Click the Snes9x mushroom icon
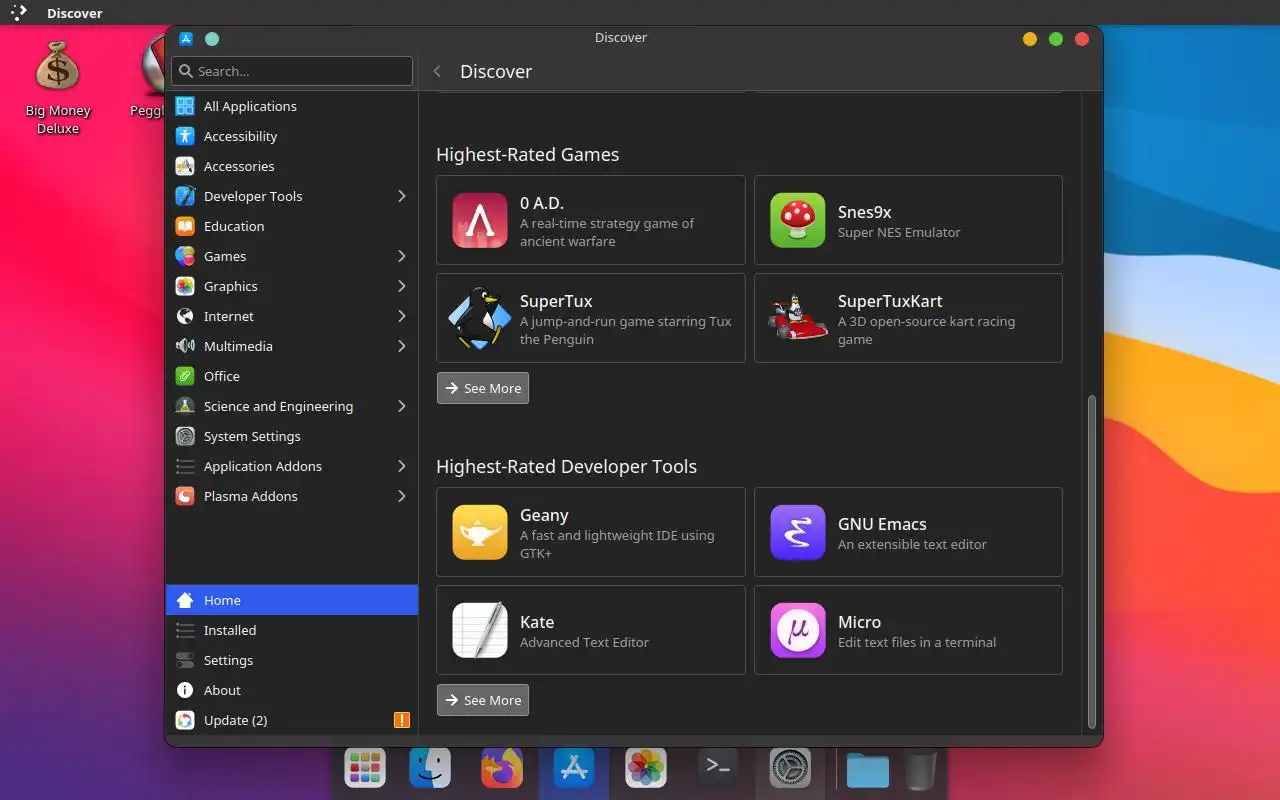Image resolution: width=1280 pixels, height=800 pixels. [x=798, y=220]
